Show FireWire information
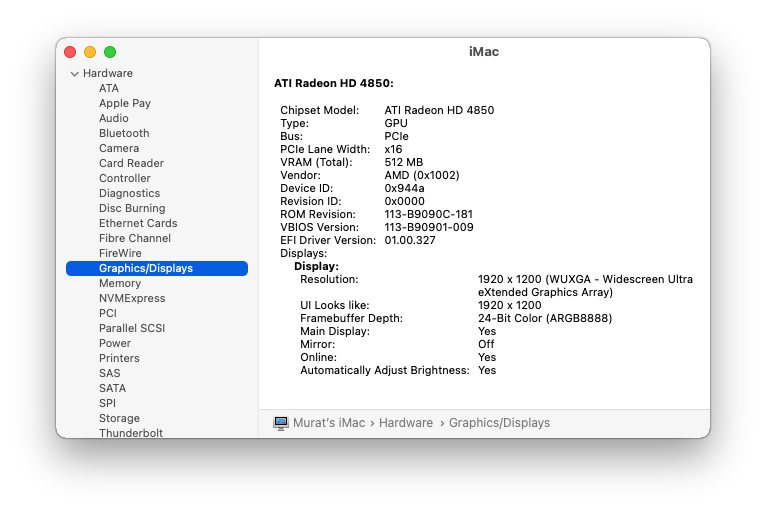 [x=120, y=253]
